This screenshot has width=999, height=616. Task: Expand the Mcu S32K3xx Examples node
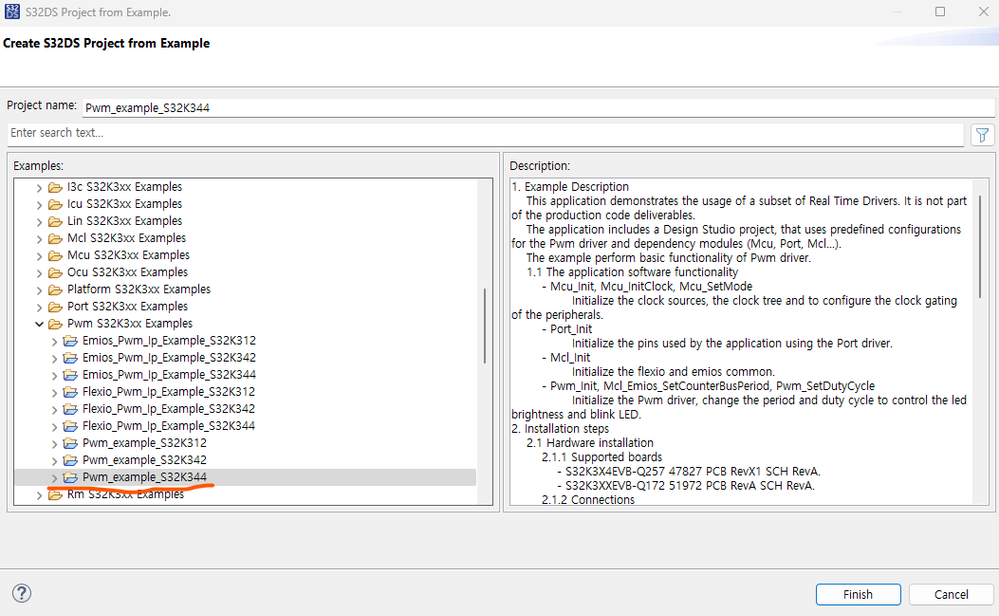click(x=40, y=256)
